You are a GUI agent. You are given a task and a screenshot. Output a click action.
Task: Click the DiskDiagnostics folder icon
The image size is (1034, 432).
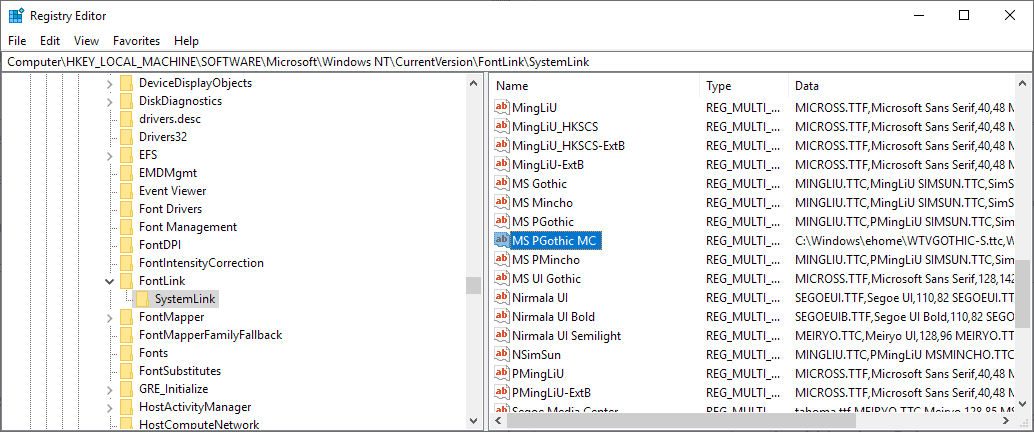click(x=127, y=101)
